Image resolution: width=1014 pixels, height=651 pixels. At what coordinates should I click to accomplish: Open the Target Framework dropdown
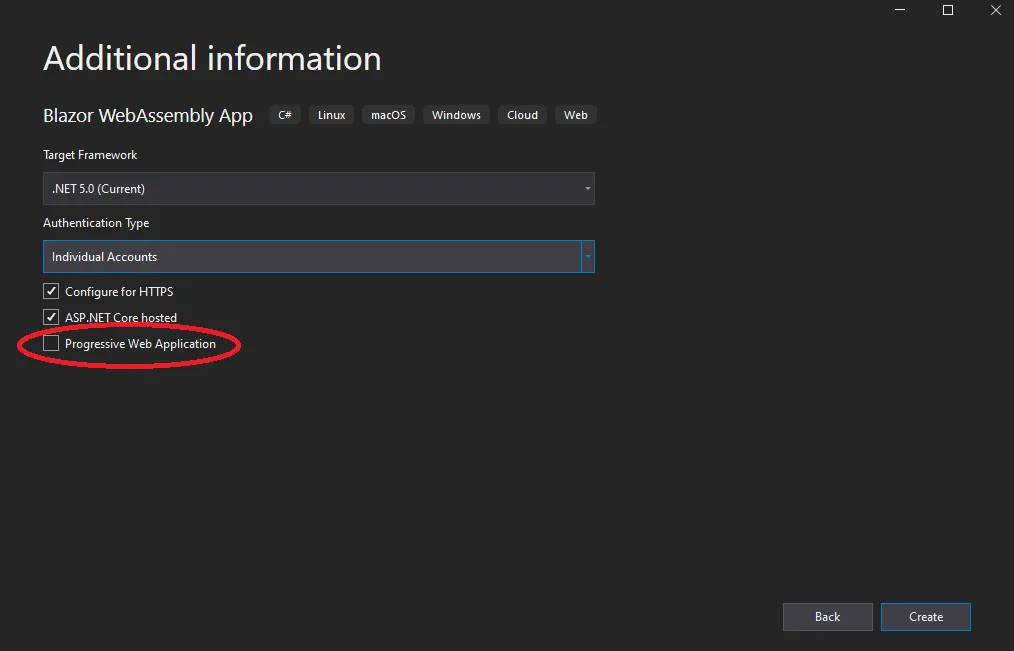(x=319, y=189)
